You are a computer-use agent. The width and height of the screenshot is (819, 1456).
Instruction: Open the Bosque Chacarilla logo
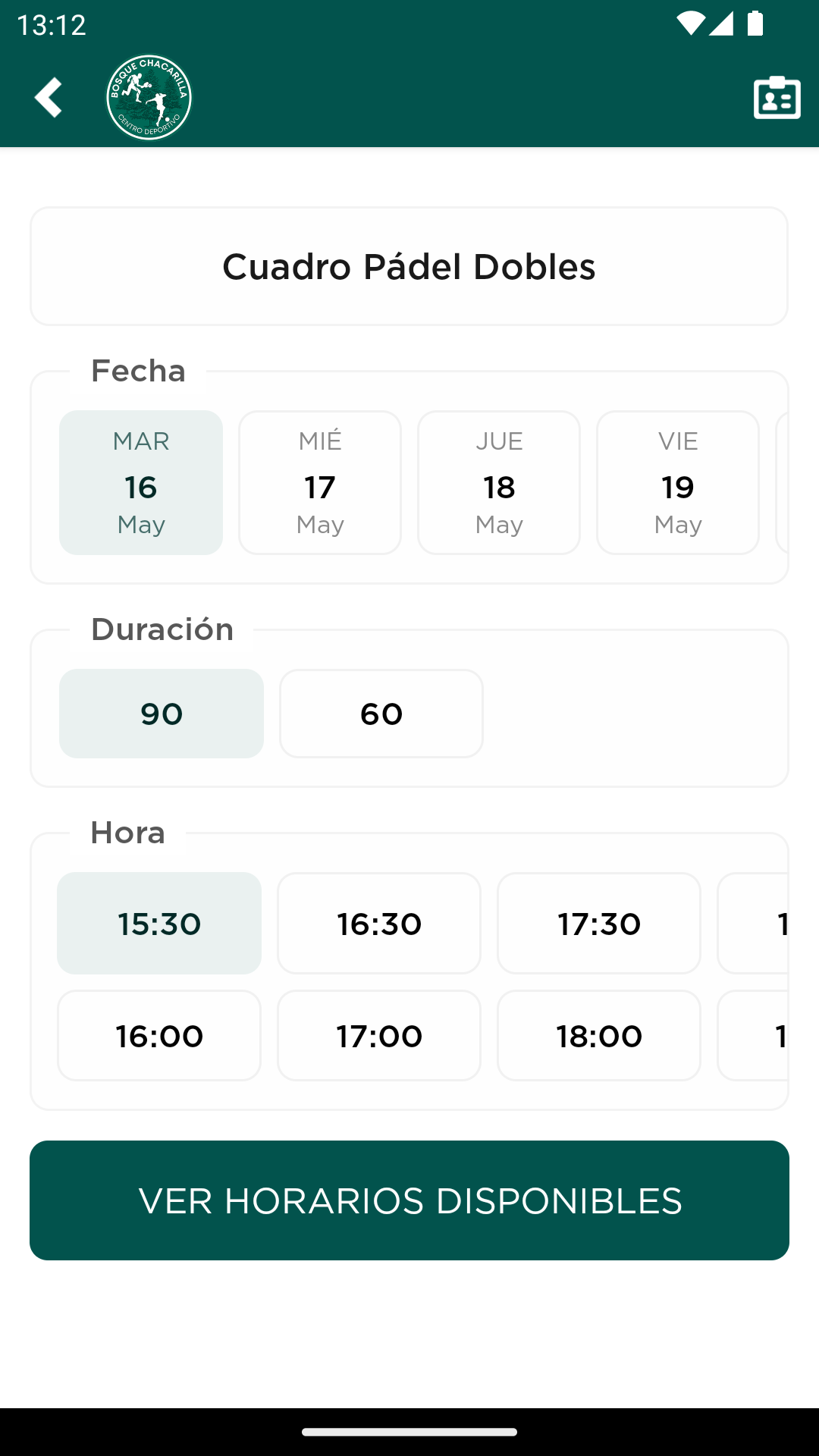click(149, 97)
